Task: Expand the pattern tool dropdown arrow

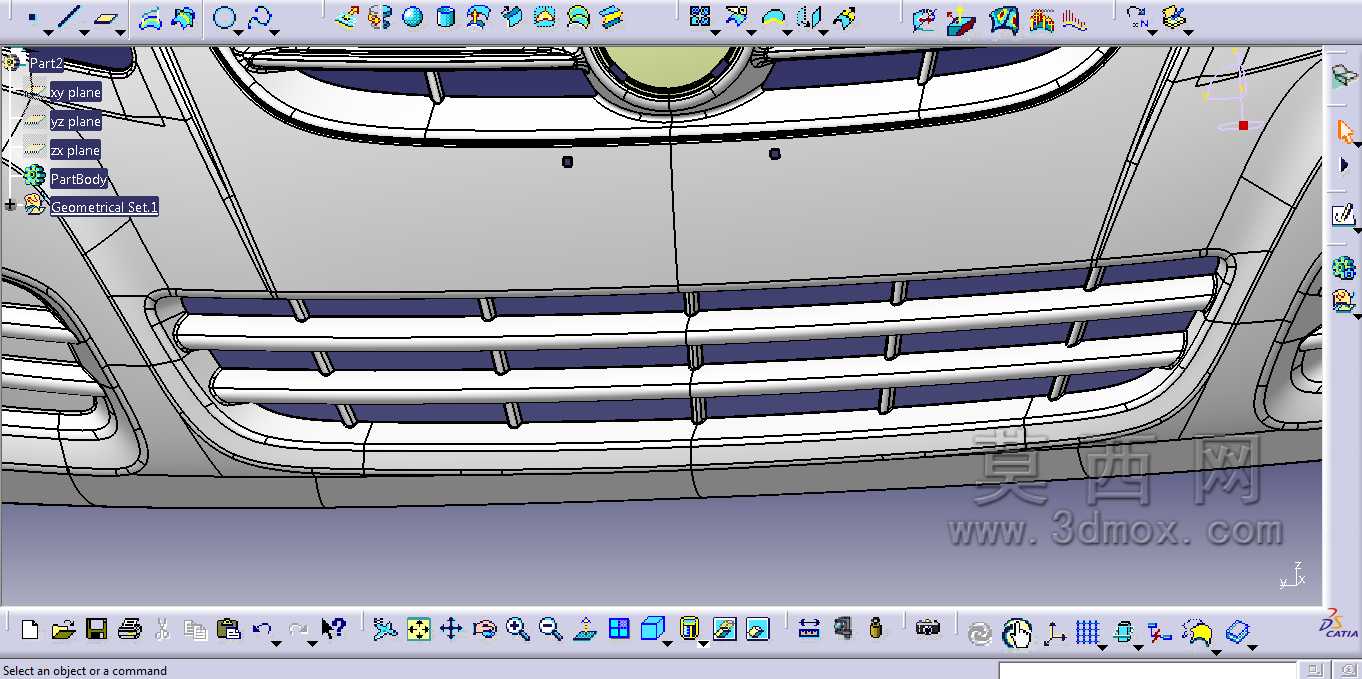Action: click(x=714, y=33)
